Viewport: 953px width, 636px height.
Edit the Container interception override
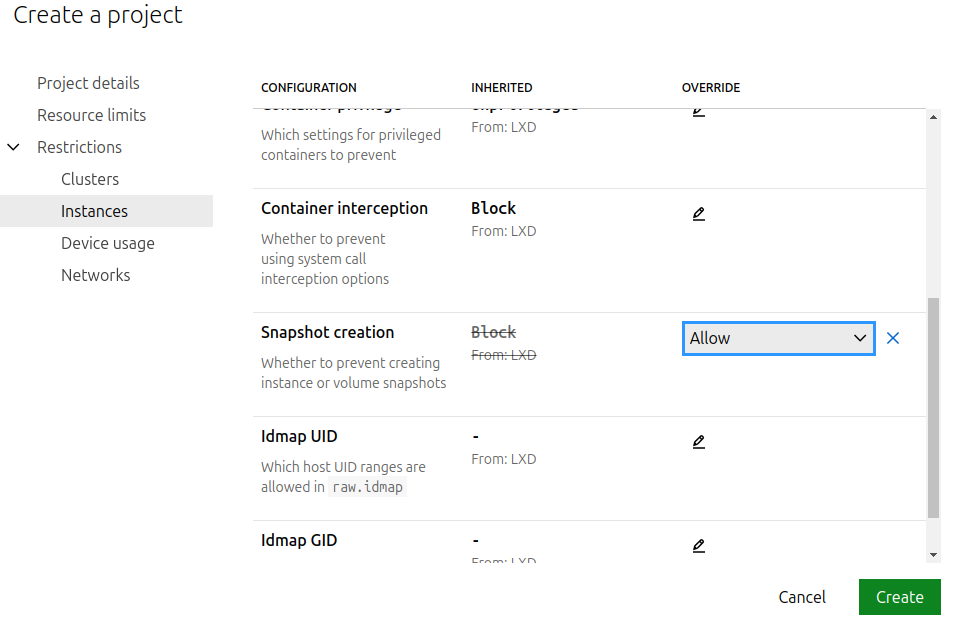[x=698, y=214]
